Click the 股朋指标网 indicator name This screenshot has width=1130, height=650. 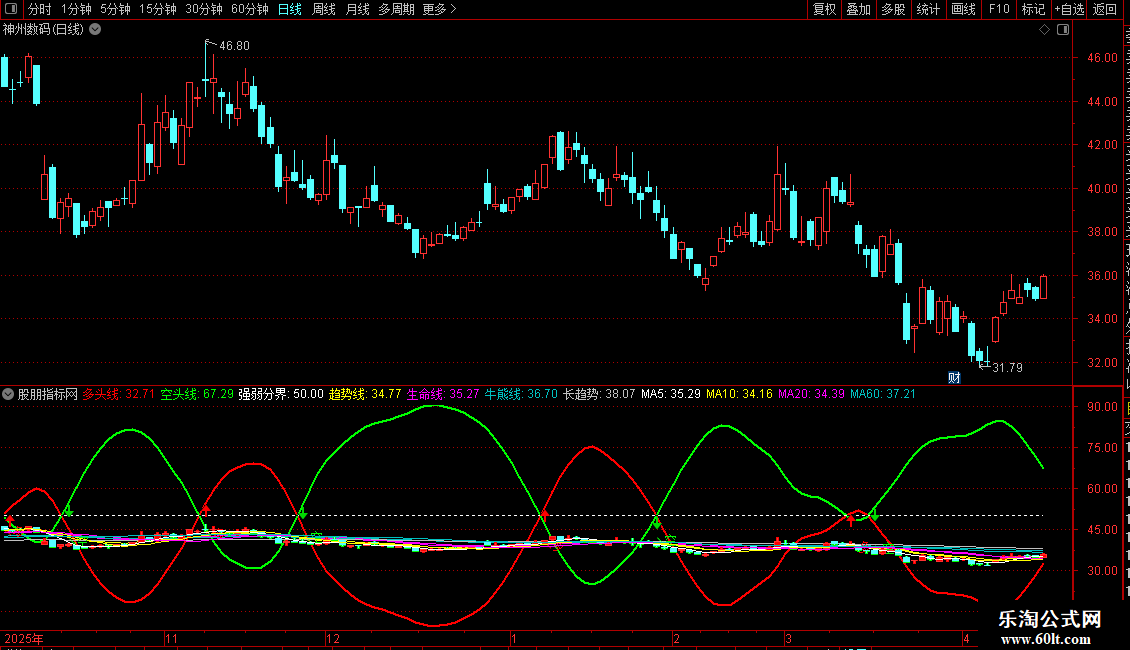click(x=48, y=394)
